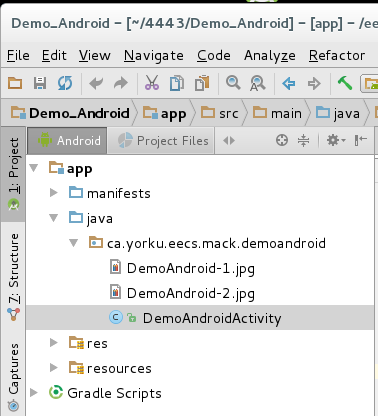The image size is (378, 416).
Task: Click the src breadcrumb in navigation bar
Action: click(x=220, y=113)
